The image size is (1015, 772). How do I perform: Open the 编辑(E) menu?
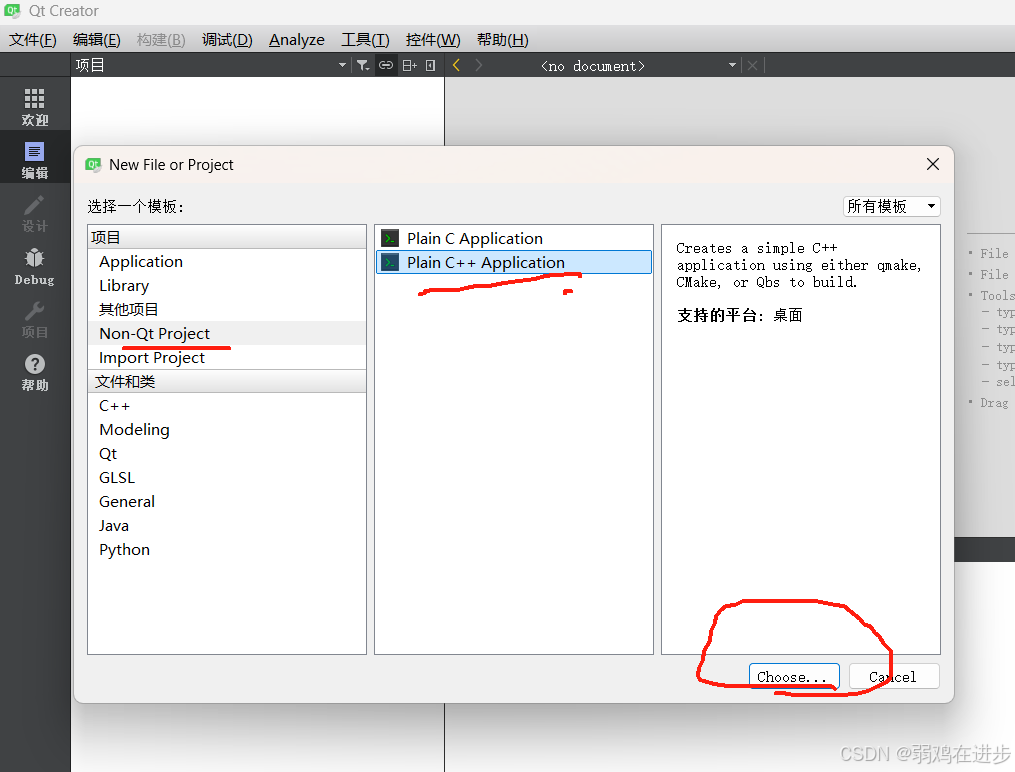coord(96,40)
